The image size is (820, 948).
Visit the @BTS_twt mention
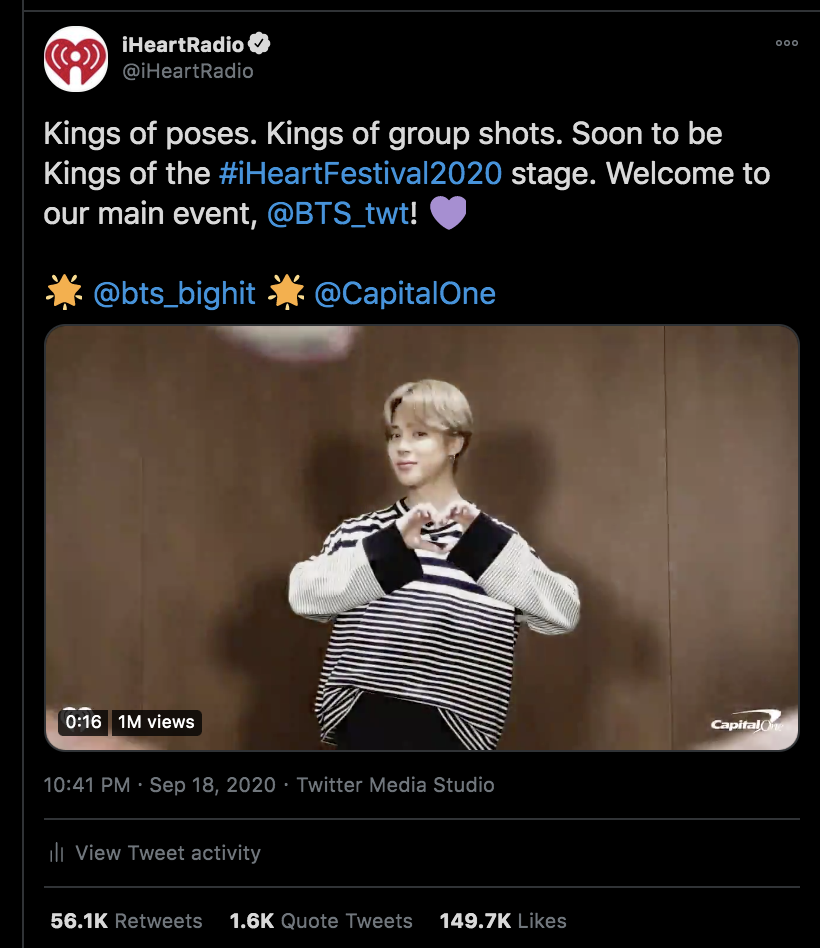click(x=337, y=213)
